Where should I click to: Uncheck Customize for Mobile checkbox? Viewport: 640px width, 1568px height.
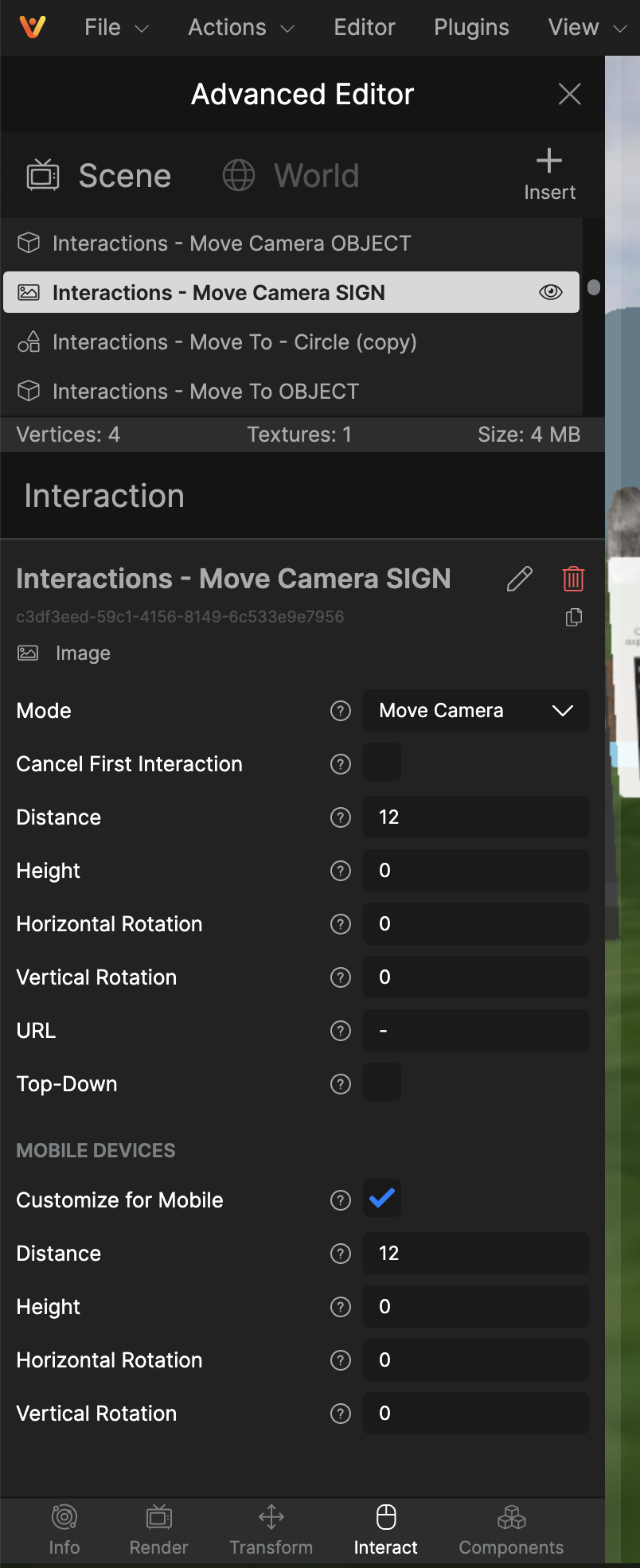point(382,1199)
